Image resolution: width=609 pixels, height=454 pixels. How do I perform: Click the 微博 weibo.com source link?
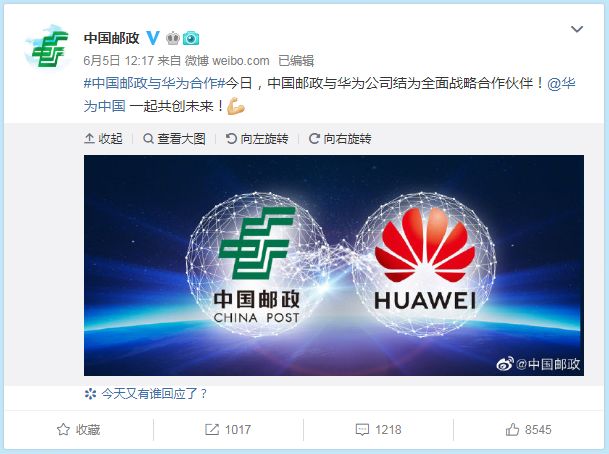tap(227, 61)
